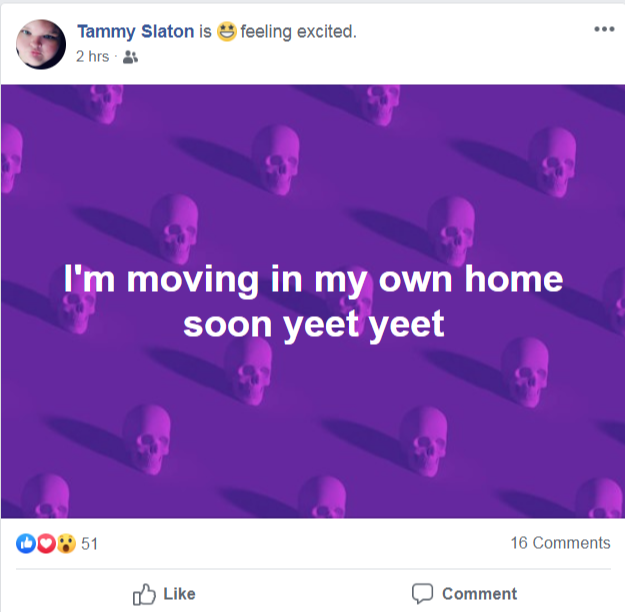Expand the 16 Comments link
The height and width of the screenshot is (612, 625).
pos(560,543)
